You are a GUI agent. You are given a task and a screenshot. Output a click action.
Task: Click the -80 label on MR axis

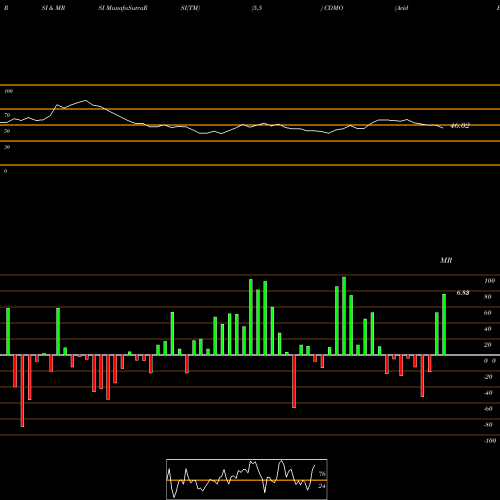(x=488, y=425)
